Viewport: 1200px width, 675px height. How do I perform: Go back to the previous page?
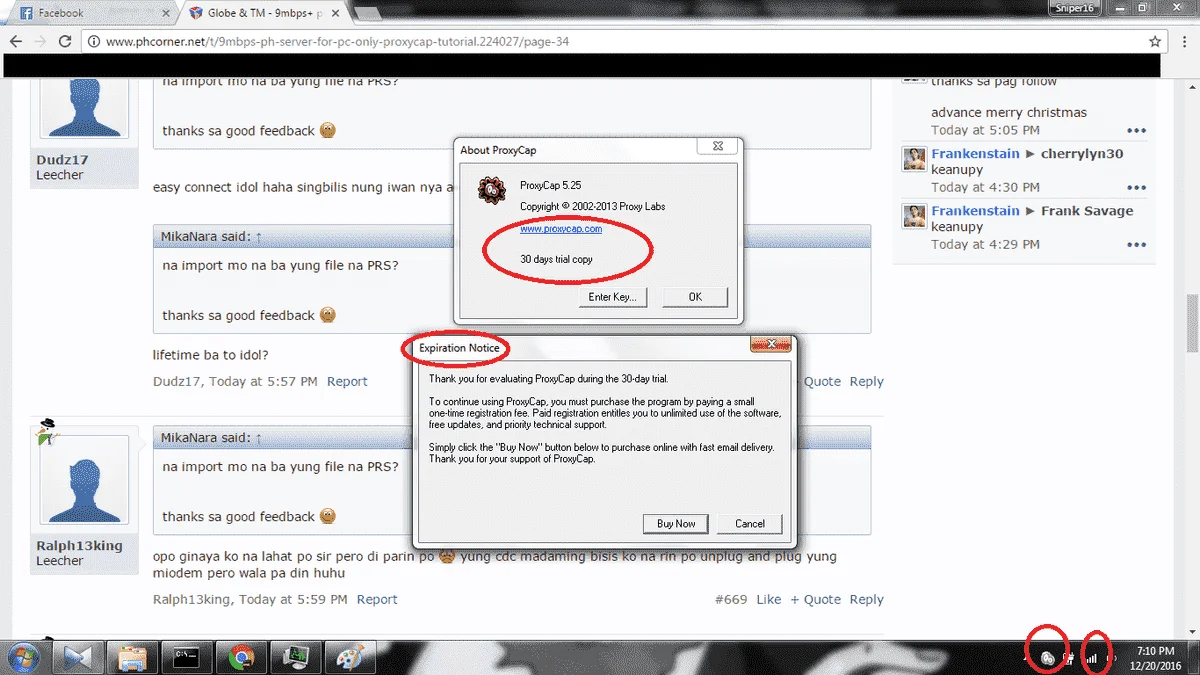[x=17, y=42]
